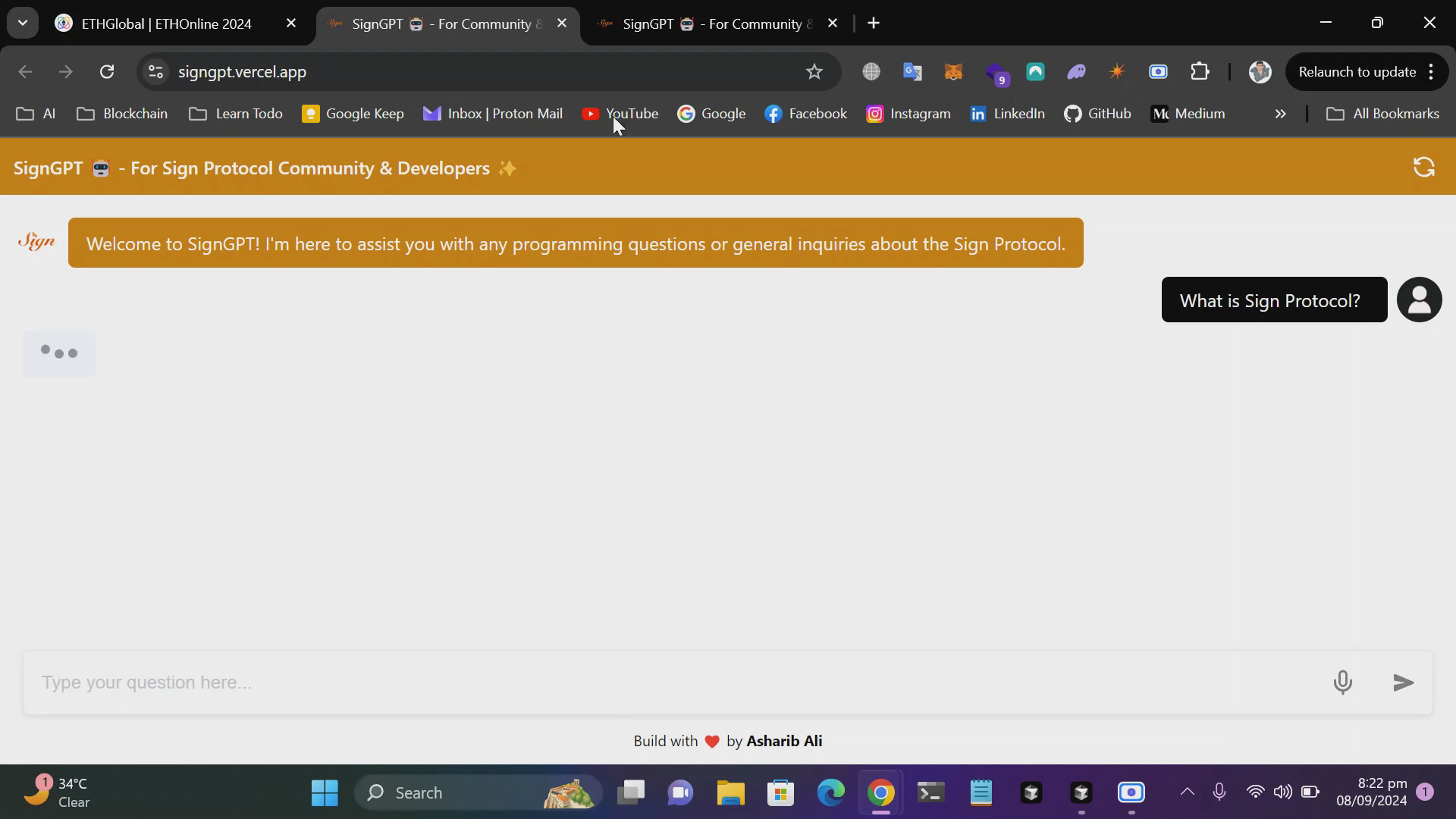Open the Facebook bookmark
The width and height of the screenshot is (1456, 819).
[x=805, y=114]
